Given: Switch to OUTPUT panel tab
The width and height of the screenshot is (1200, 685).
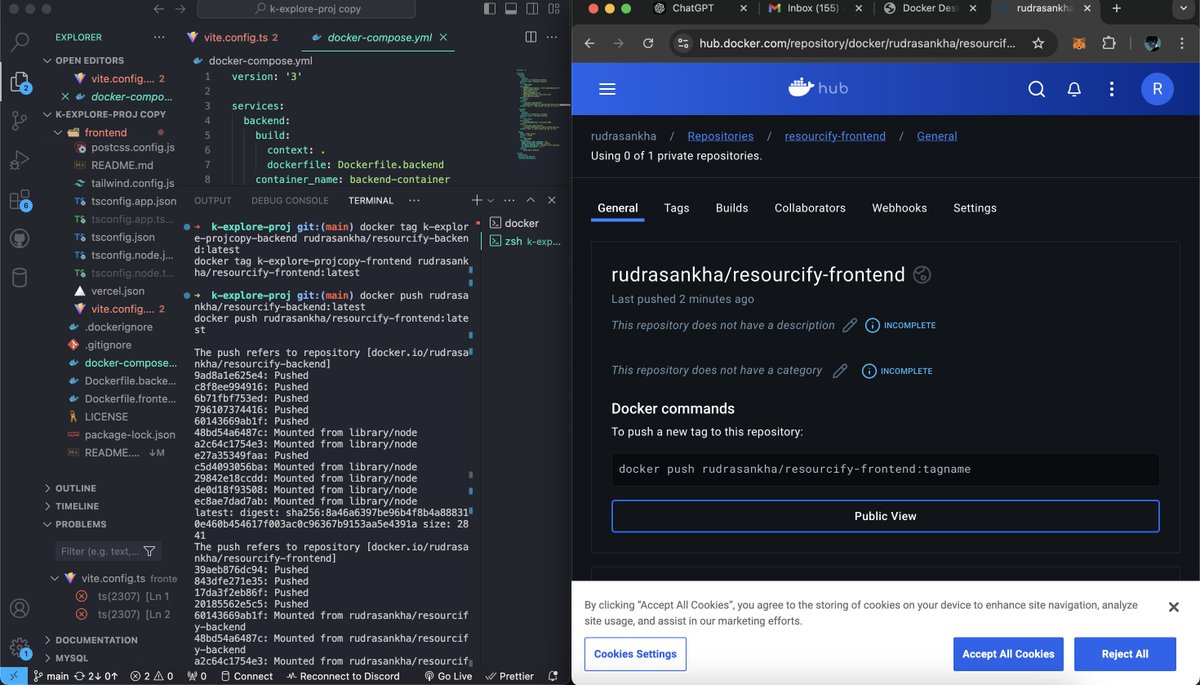Looking at the screenshot, I should coord(213,200).
